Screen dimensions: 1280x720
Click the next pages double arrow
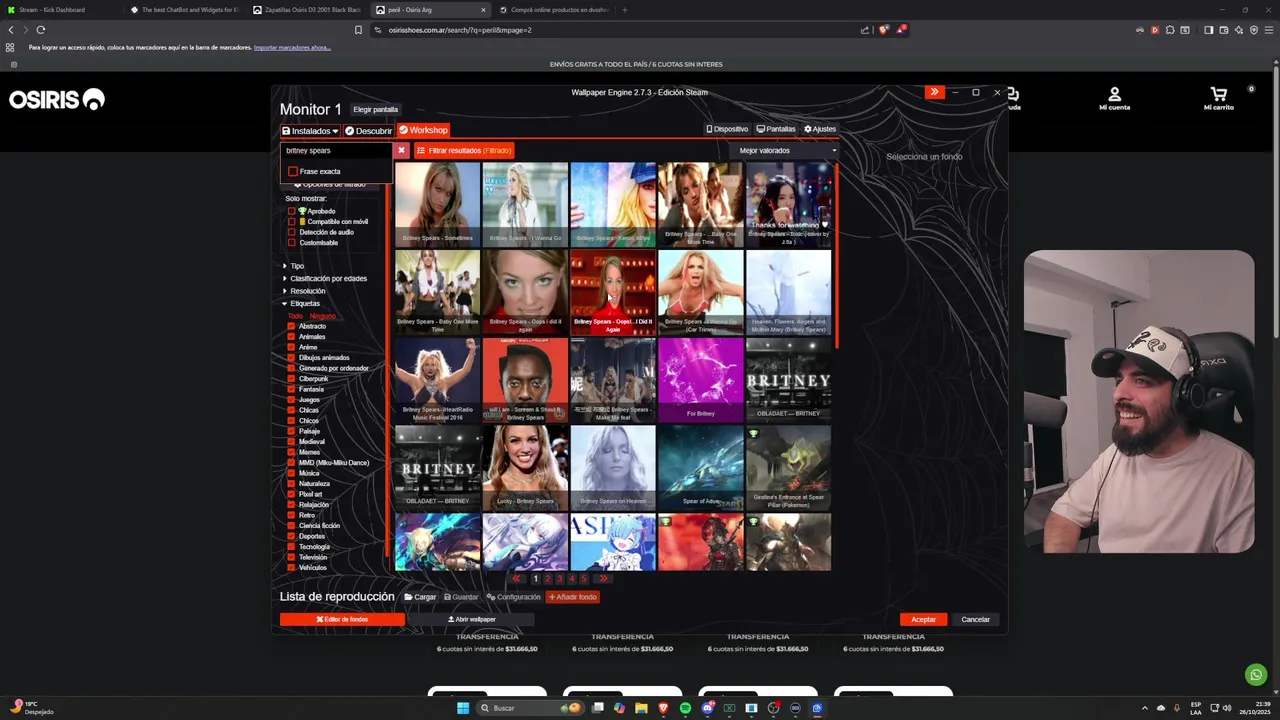pos(602,578)
